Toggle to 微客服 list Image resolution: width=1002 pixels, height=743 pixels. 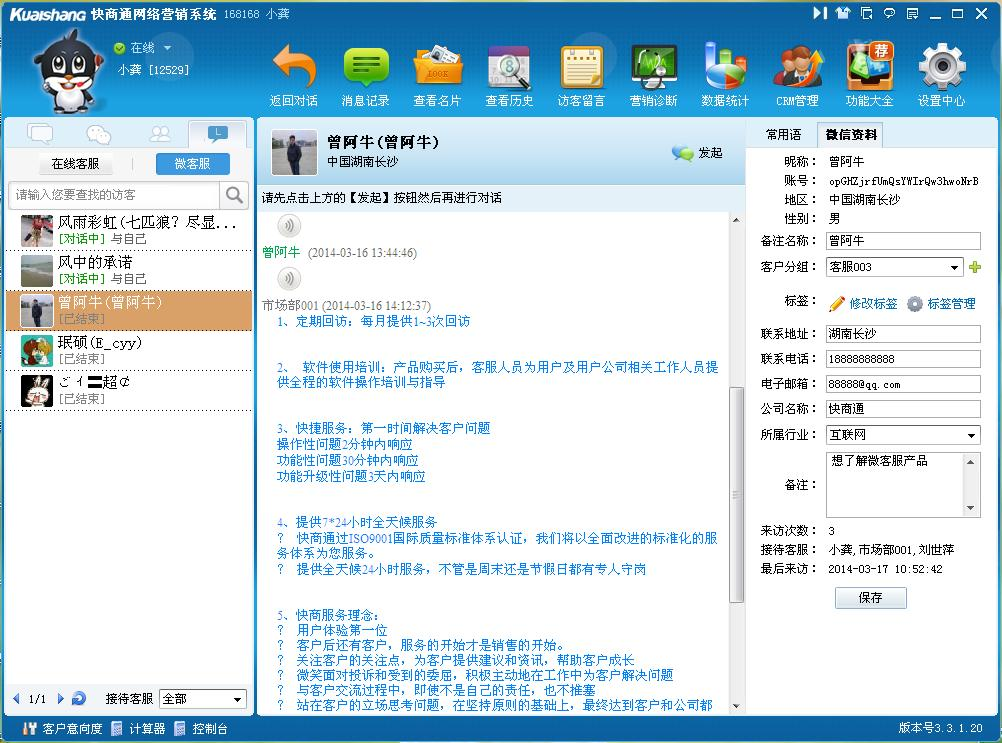192,164
